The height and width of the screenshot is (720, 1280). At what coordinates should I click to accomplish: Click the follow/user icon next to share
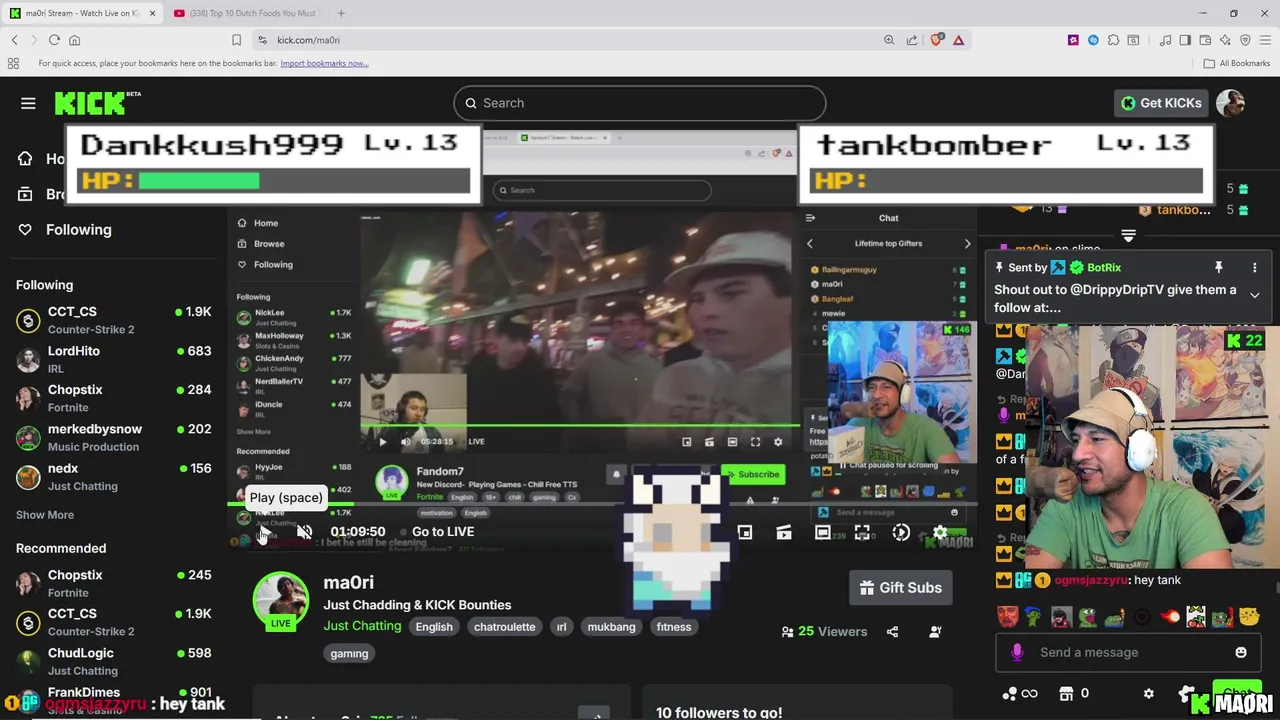(x=935, y=632)
